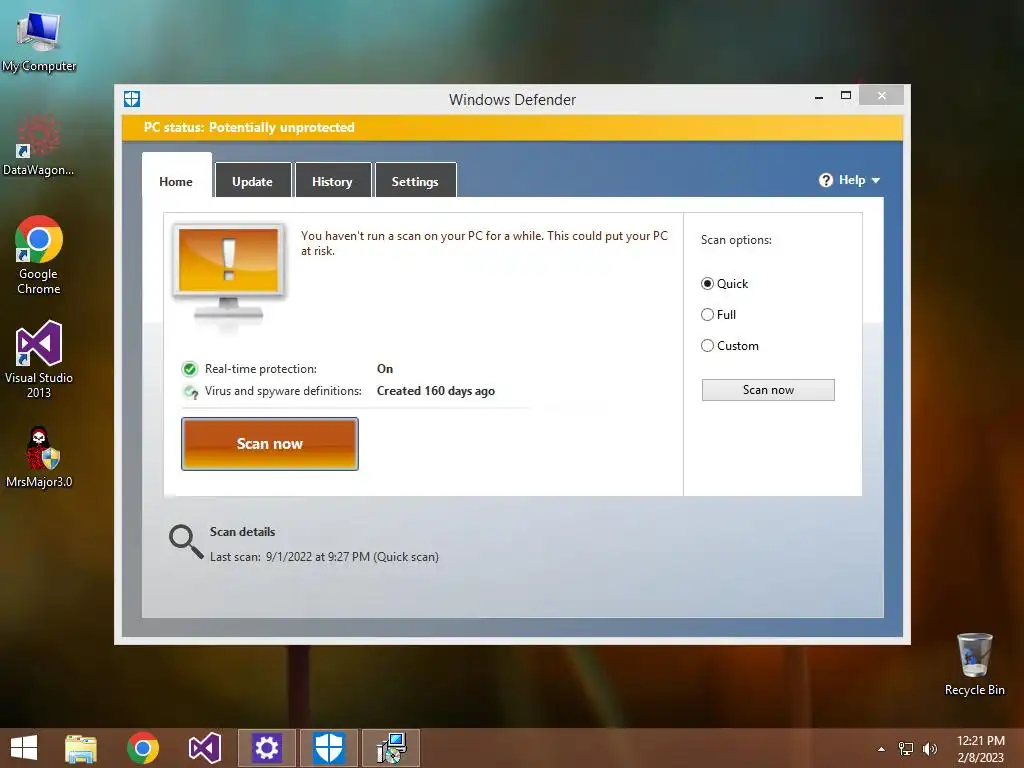Open the Settings tab
Image resolution: width=1024 pixels, height=768 pixels.
tap(415, 181)
